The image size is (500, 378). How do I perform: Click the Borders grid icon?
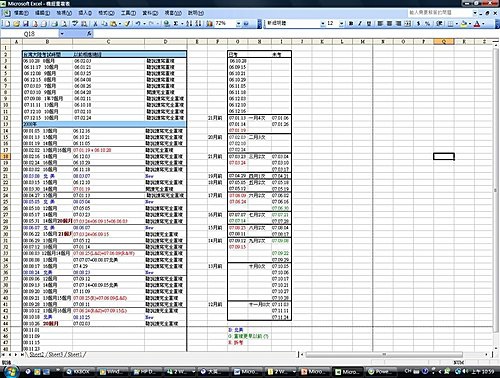tap(450, 23)
